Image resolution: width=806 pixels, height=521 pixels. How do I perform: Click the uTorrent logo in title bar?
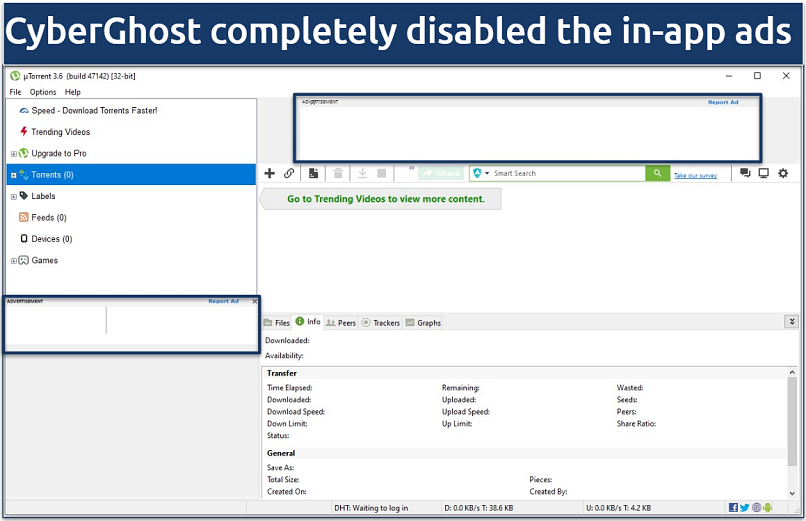(x=15, y=76)
